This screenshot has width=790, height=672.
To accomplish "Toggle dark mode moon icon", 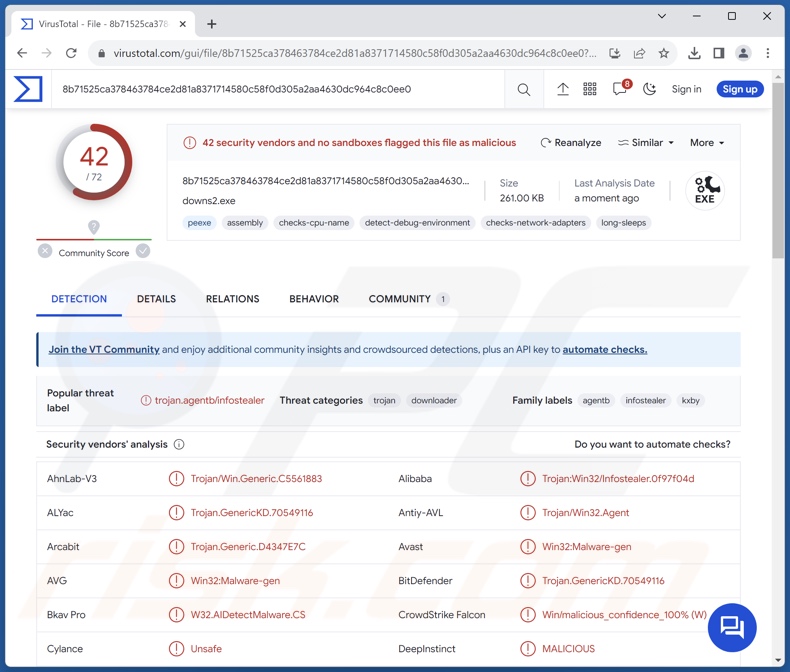I will point(650,89).
